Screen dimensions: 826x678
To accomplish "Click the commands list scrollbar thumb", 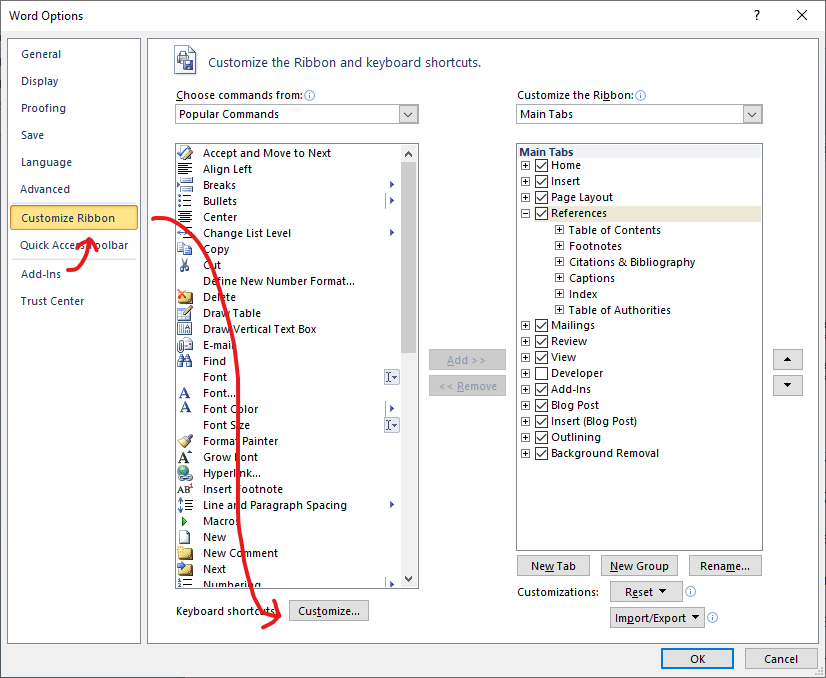I will point(408,258).
